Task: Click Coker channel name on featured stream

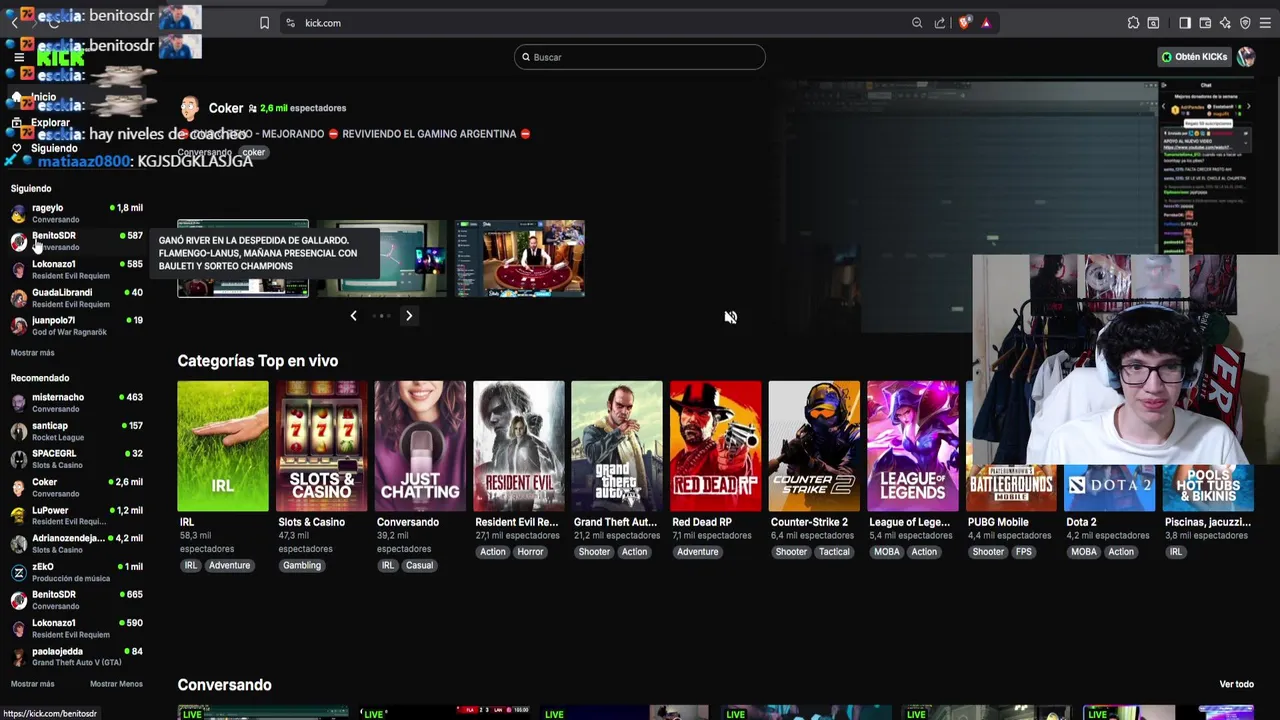Action: 226,108
